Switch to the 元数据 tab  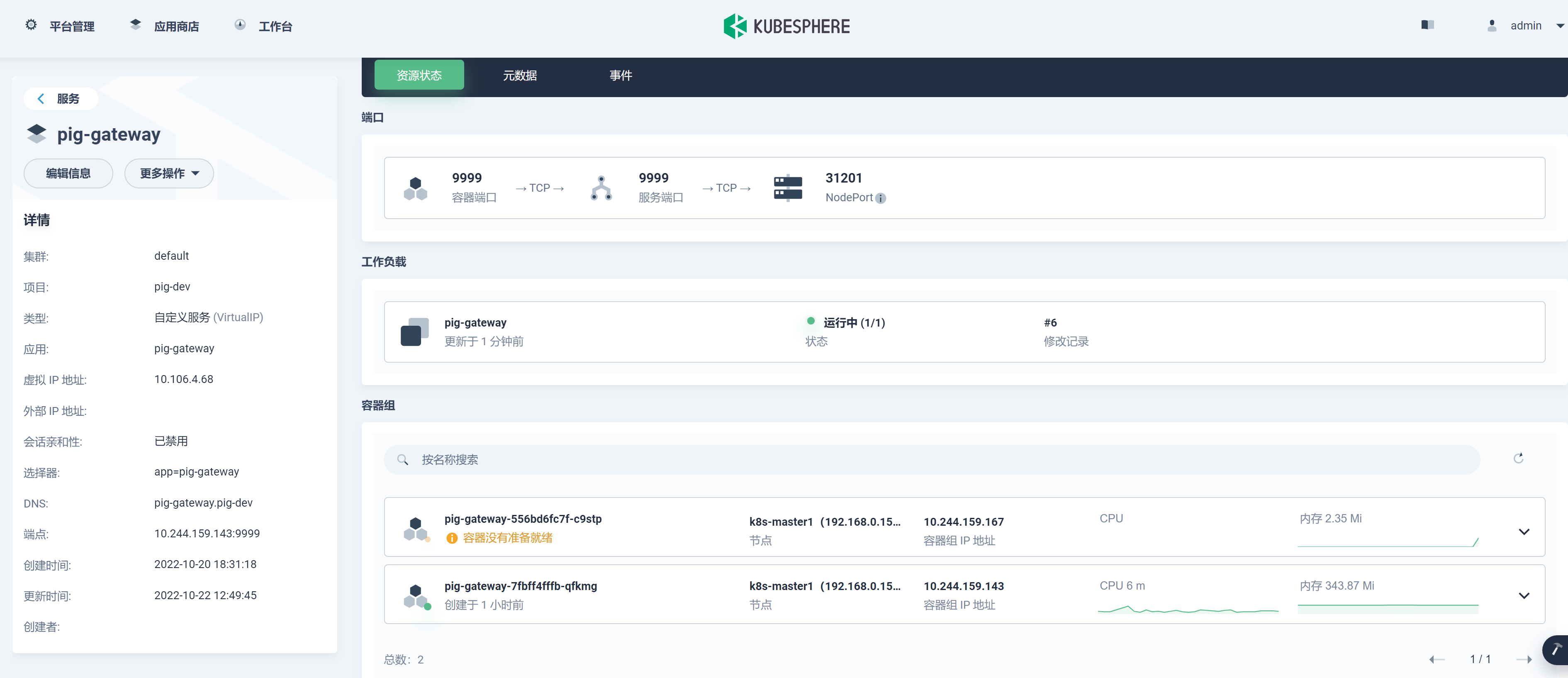coord(519,76)
